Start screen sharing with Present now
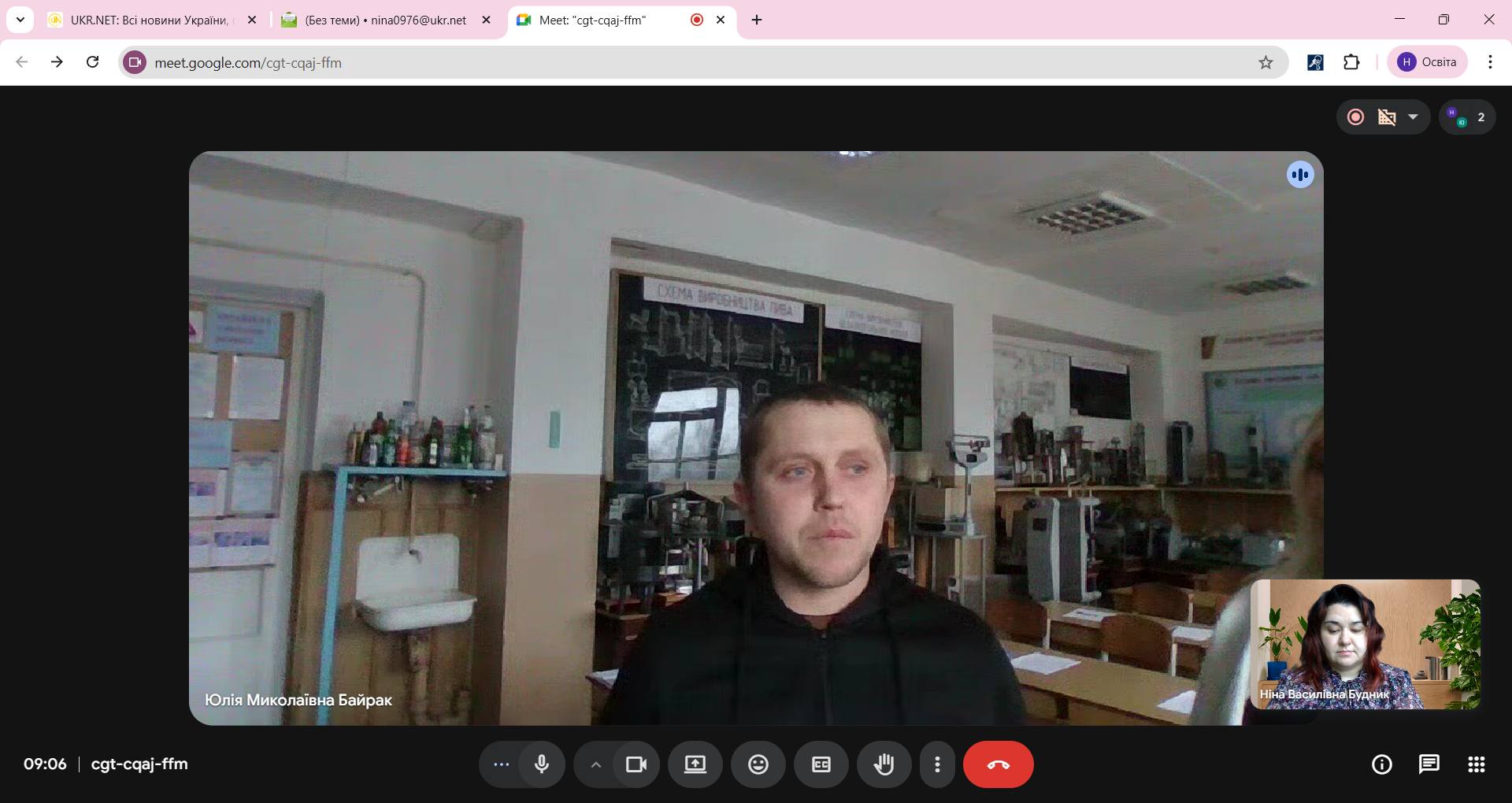Image resolution: width=1512 pixels, height=803 pixels. [695, 764]
